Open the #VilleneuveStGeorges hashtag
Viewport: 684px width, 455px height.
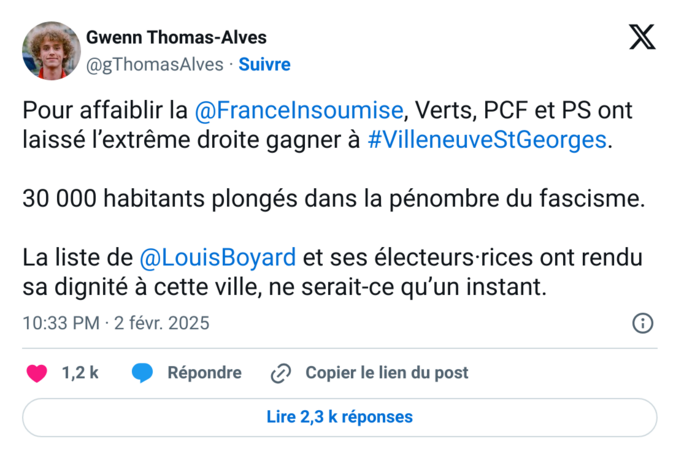pos(487,139)
